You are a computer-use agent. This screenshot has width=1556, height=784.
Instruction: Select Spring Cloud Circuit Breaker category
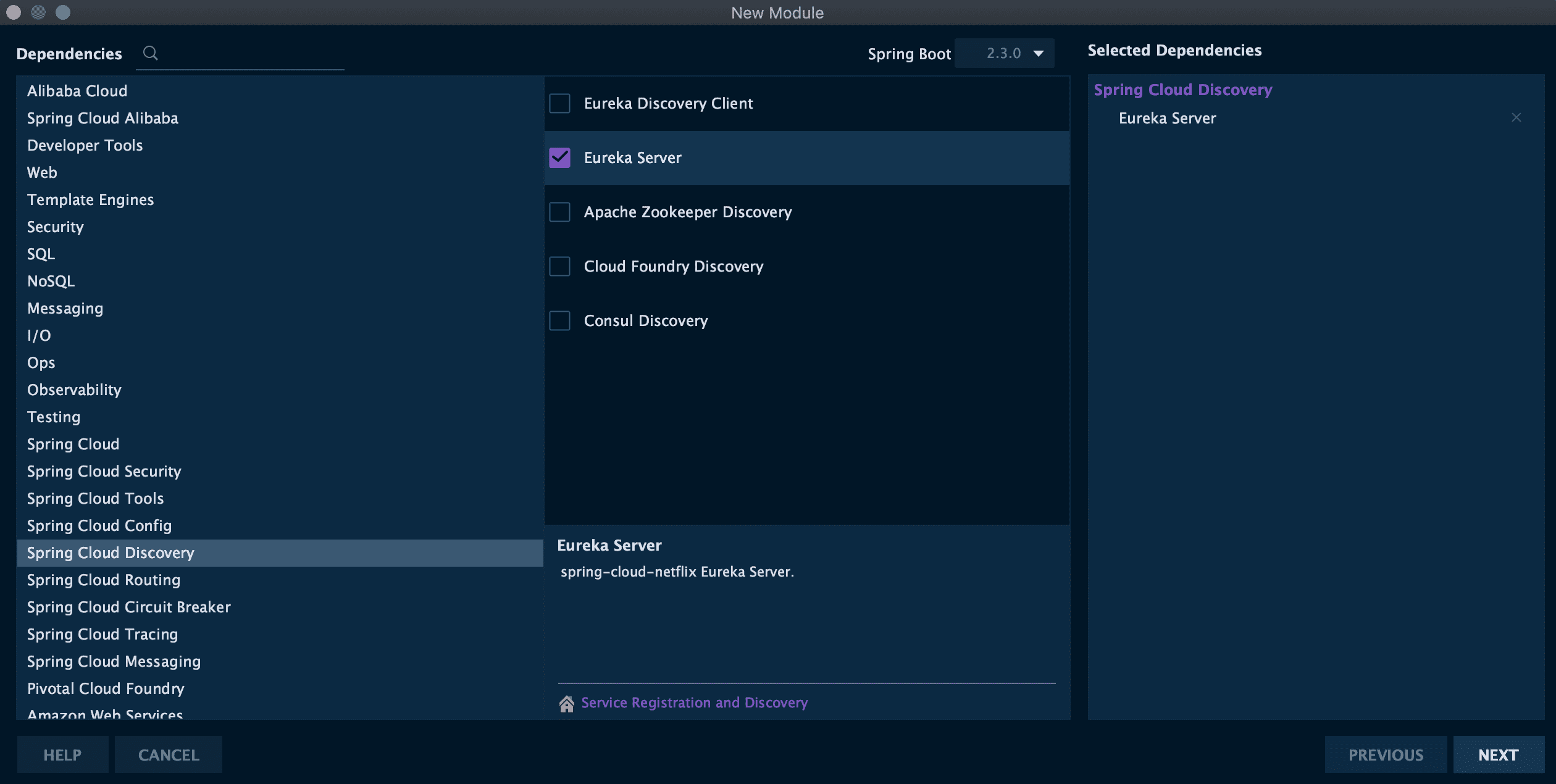point(128,607)
